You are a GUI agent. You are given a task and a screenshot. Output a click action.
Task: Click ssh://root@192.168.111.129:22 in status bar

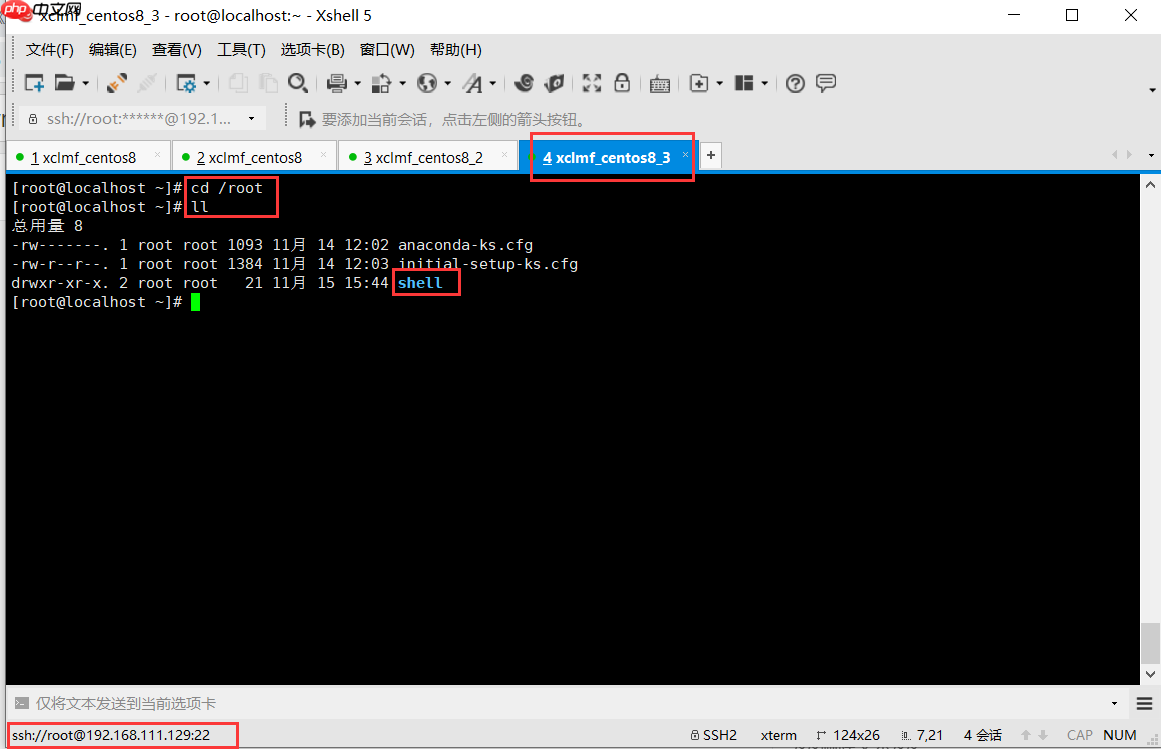(x=111, y=735)
